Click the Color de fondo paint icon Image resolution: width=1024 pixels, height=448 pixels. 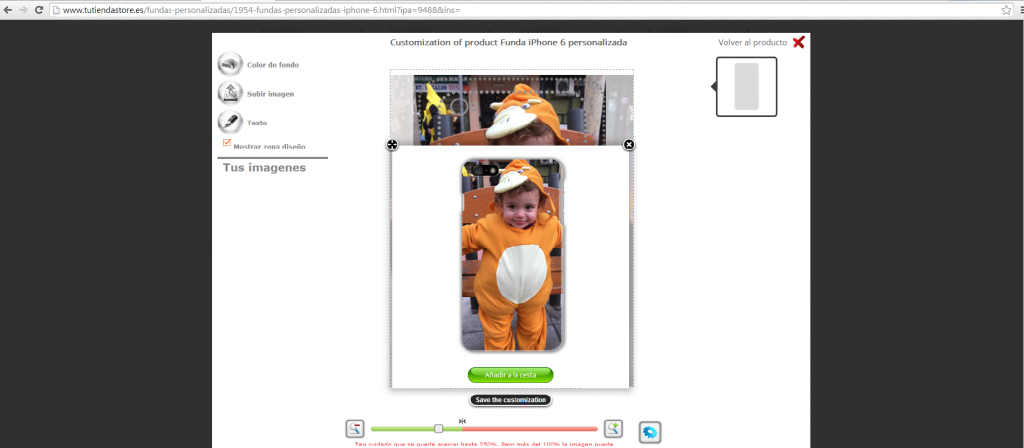pyautogui.click(x=229, y=64)
